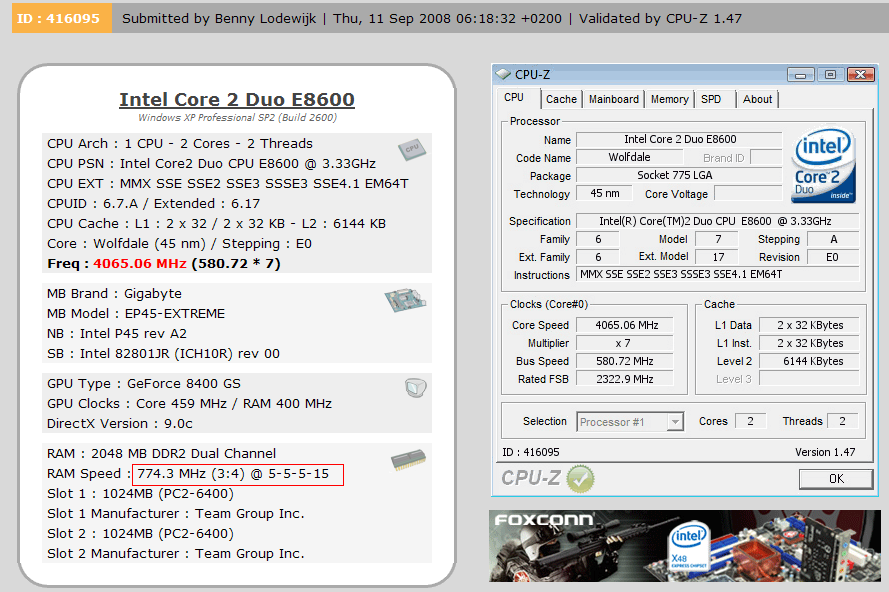Click 'GPU Clocks : Core 459 MHz' line
The image size is (889, 592).
(x=189, y=404)
